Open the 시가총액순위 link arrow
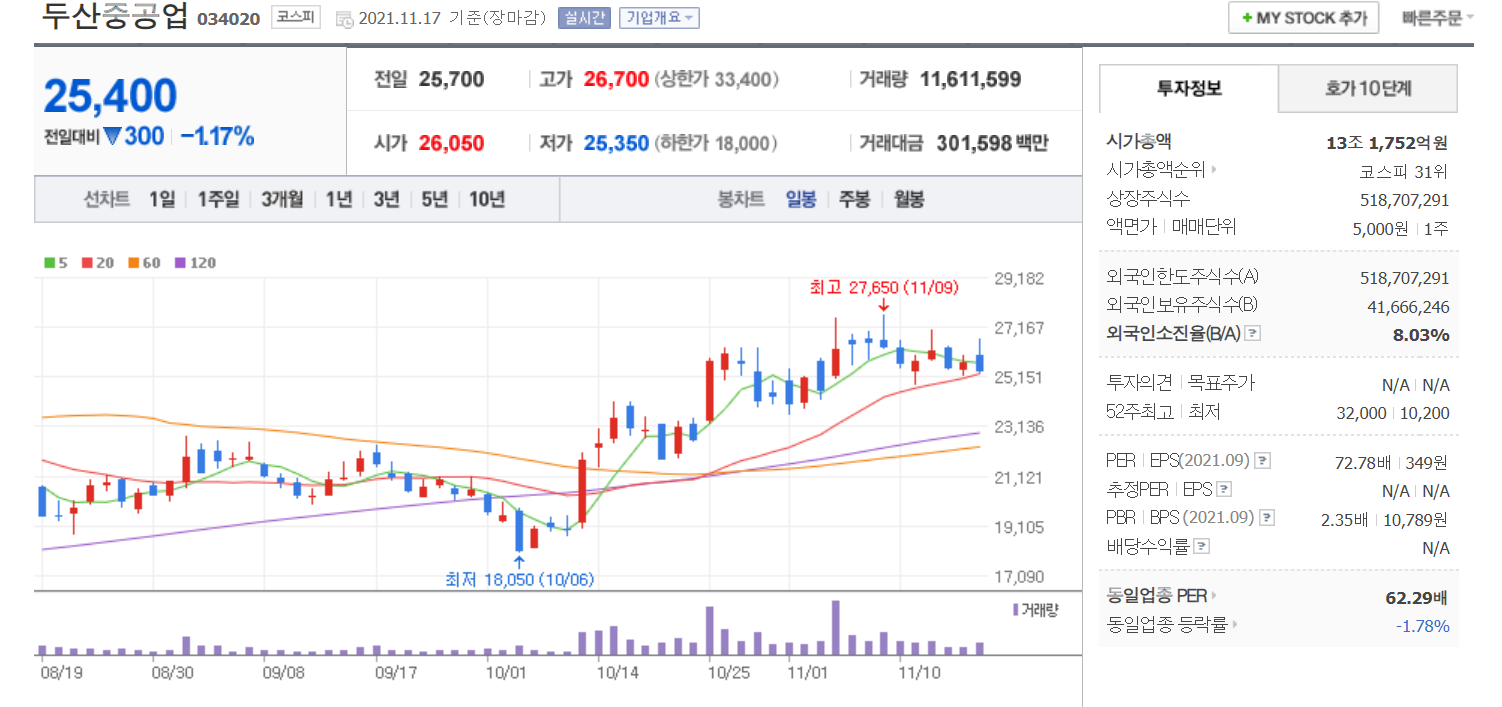 coord(1214,170)
